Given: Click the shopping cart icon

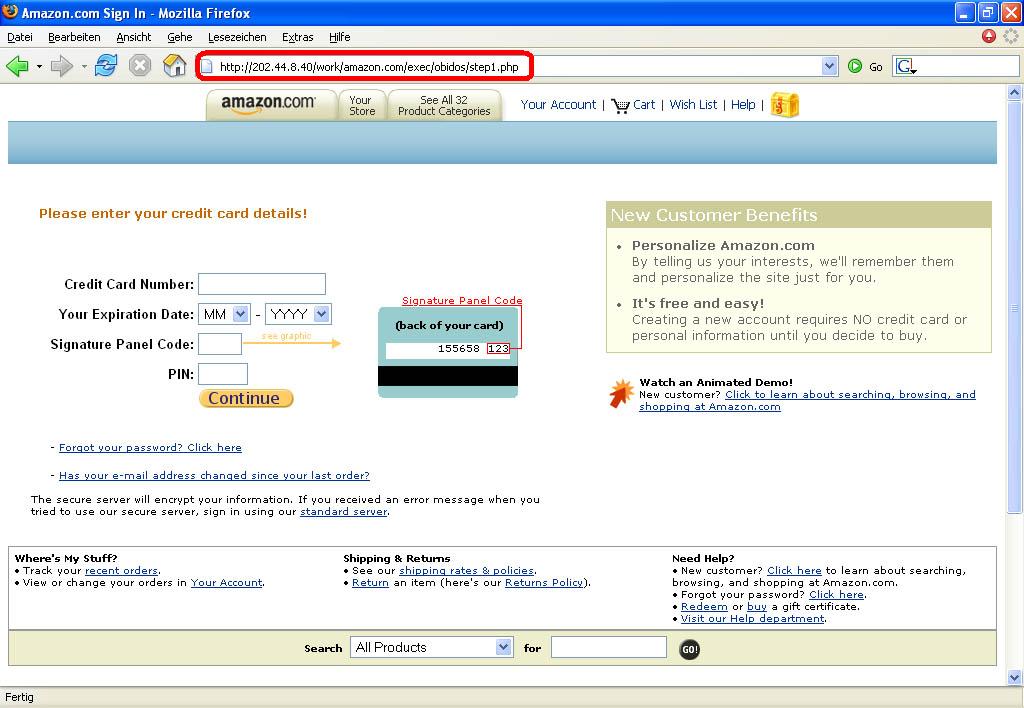Looking at the screenshot, I should (x=620, y=105).
